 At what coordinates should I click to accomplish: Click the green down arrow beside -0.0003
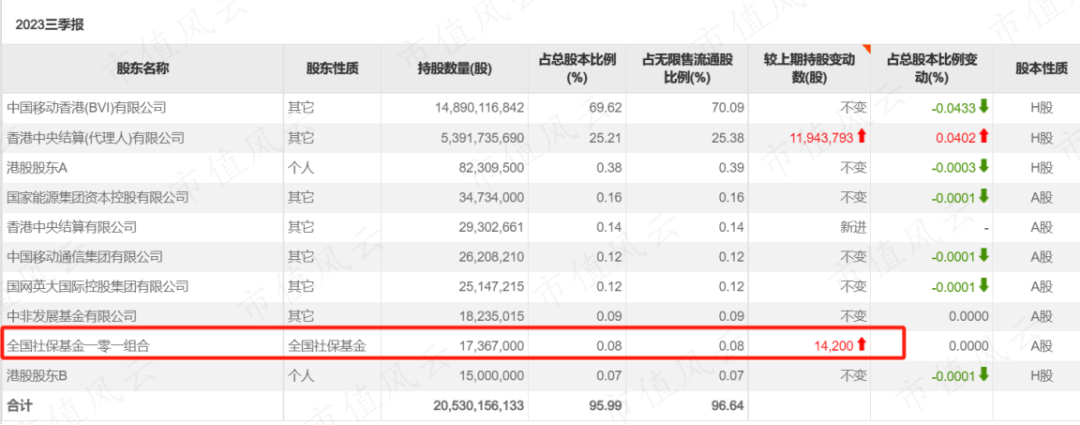click(984, 167)
